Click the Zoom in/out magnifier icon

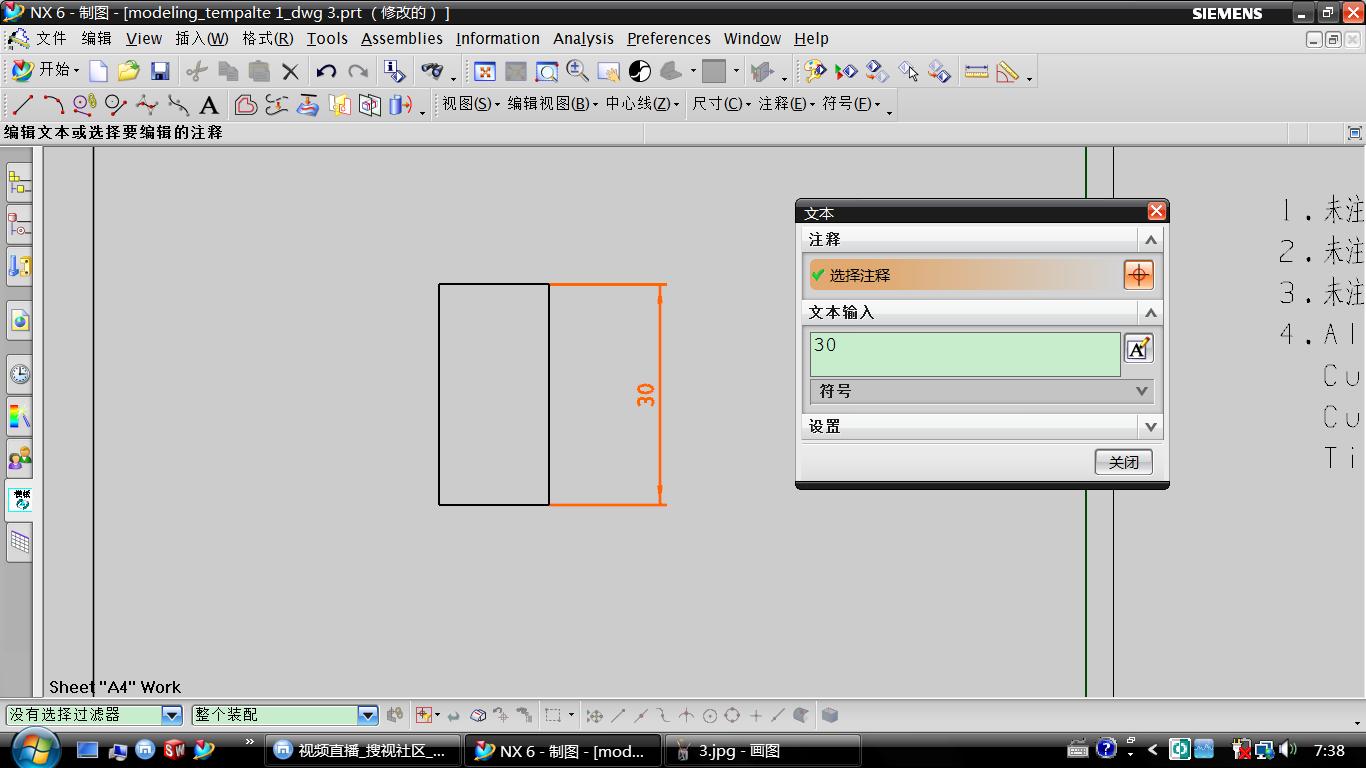pos(577,71)
